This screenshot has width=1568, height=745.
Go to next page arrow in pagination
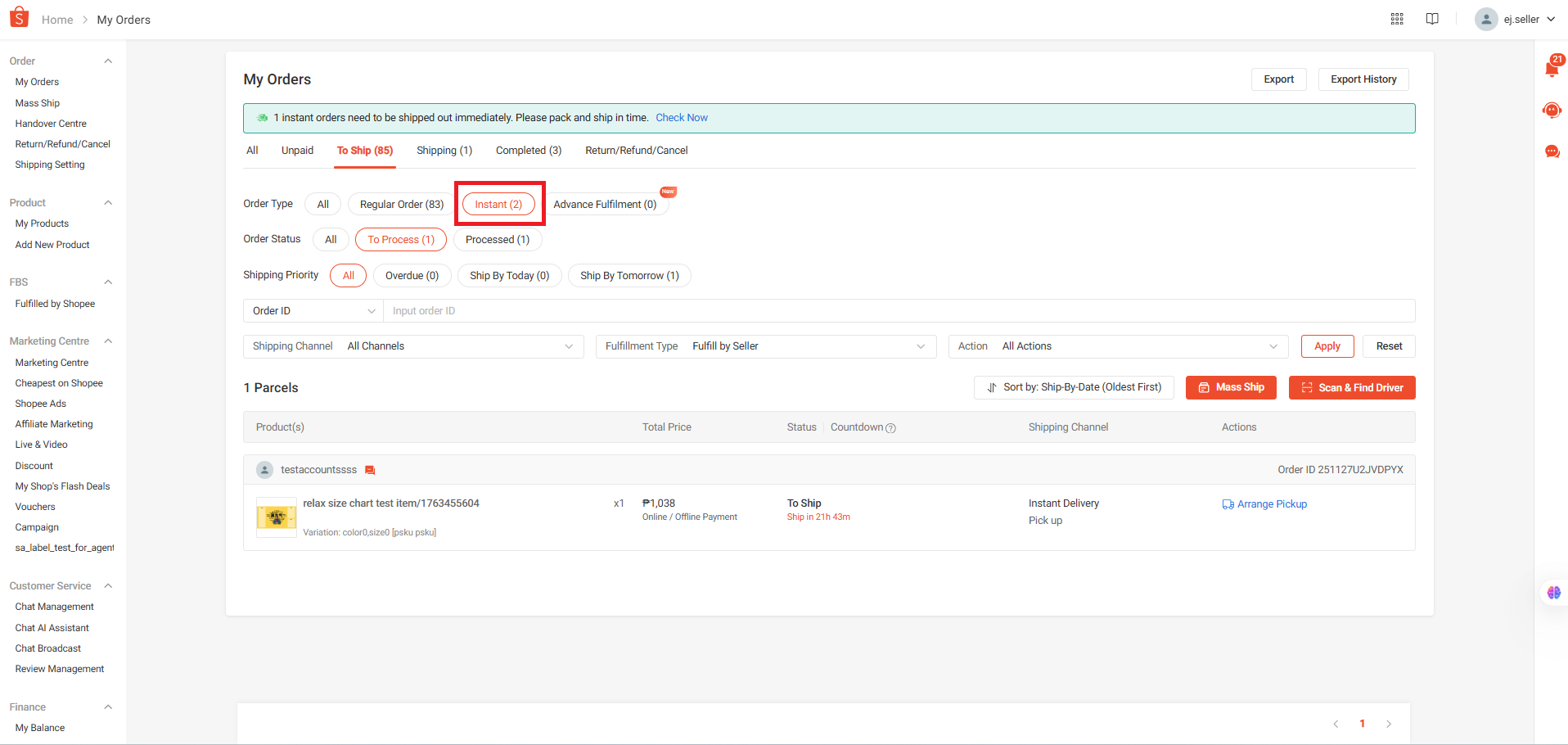1389,724
